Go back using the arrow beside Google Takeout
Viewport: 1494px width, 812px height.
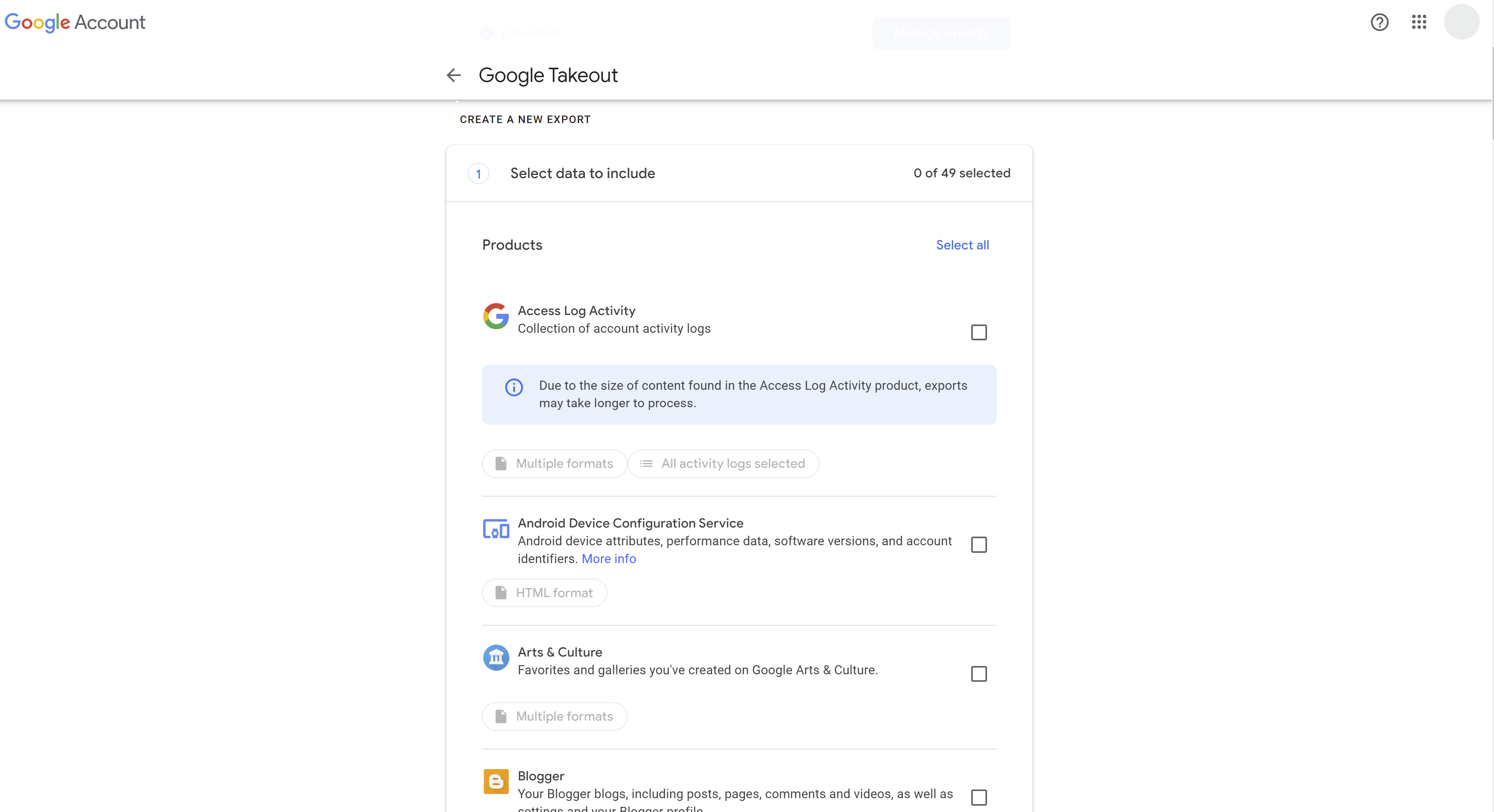click(454, 75)
